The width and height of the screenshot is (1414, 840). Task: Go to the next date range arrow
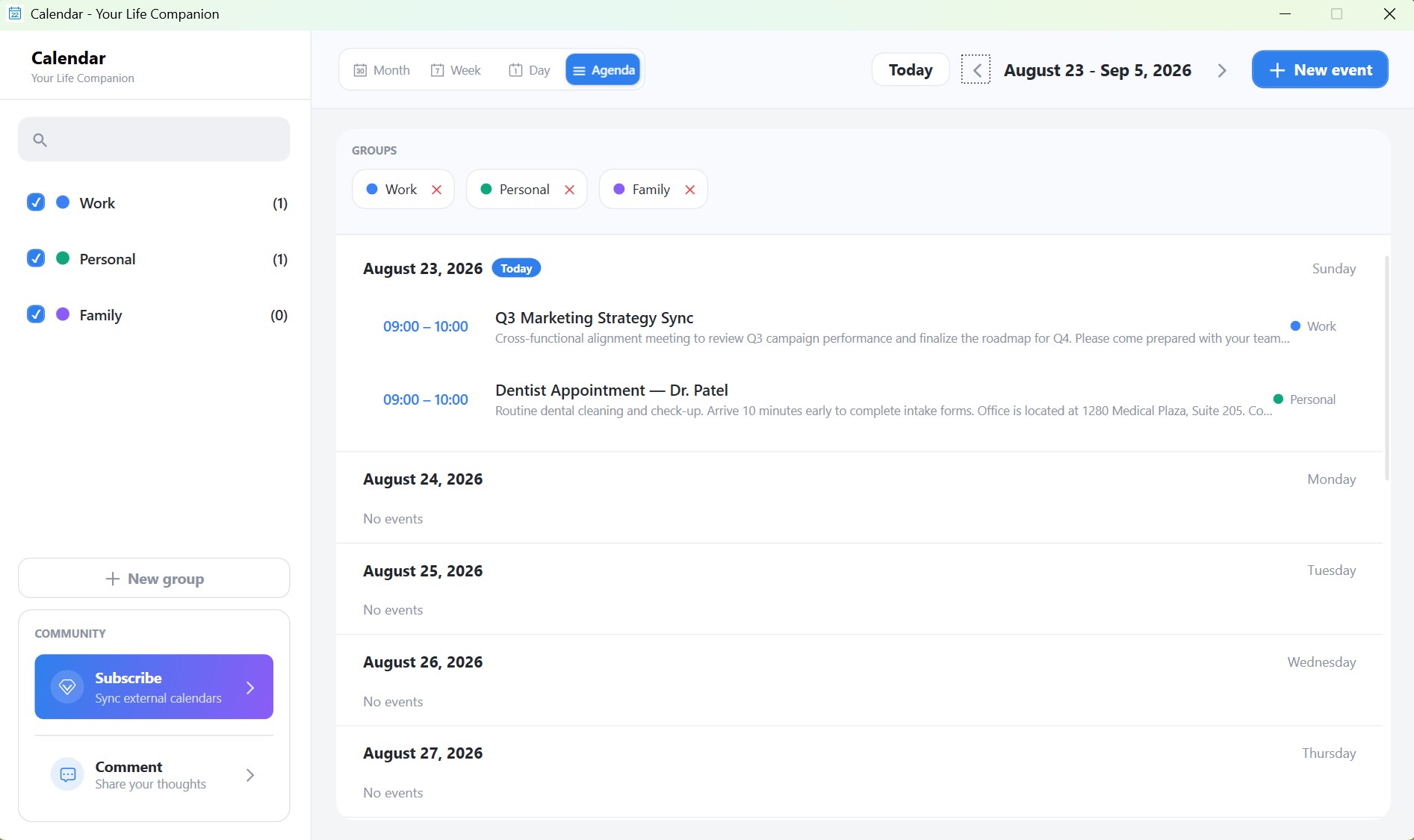tap(1222, 70)
